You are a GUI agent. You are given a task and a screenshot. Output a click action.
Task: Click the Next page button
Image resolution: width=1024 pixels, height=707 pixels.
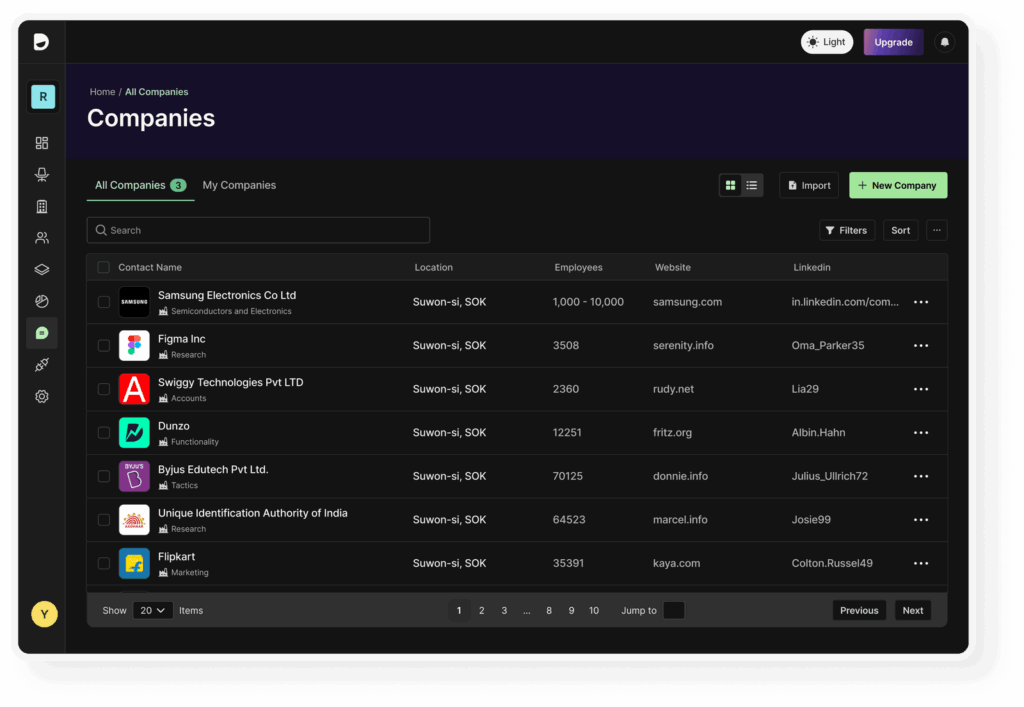pyautogui.click(x=912, y=610)
